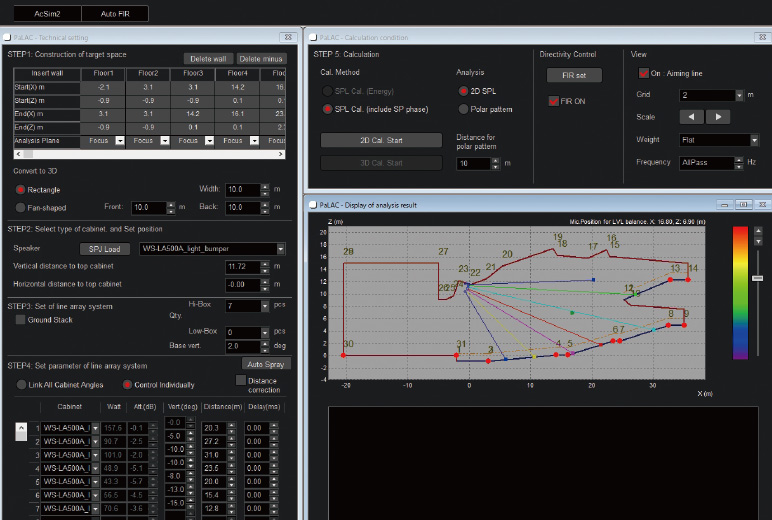Click the 2D Cal. Start button
This screenshot has width=772, height=520.
click(x=380, y=140)
